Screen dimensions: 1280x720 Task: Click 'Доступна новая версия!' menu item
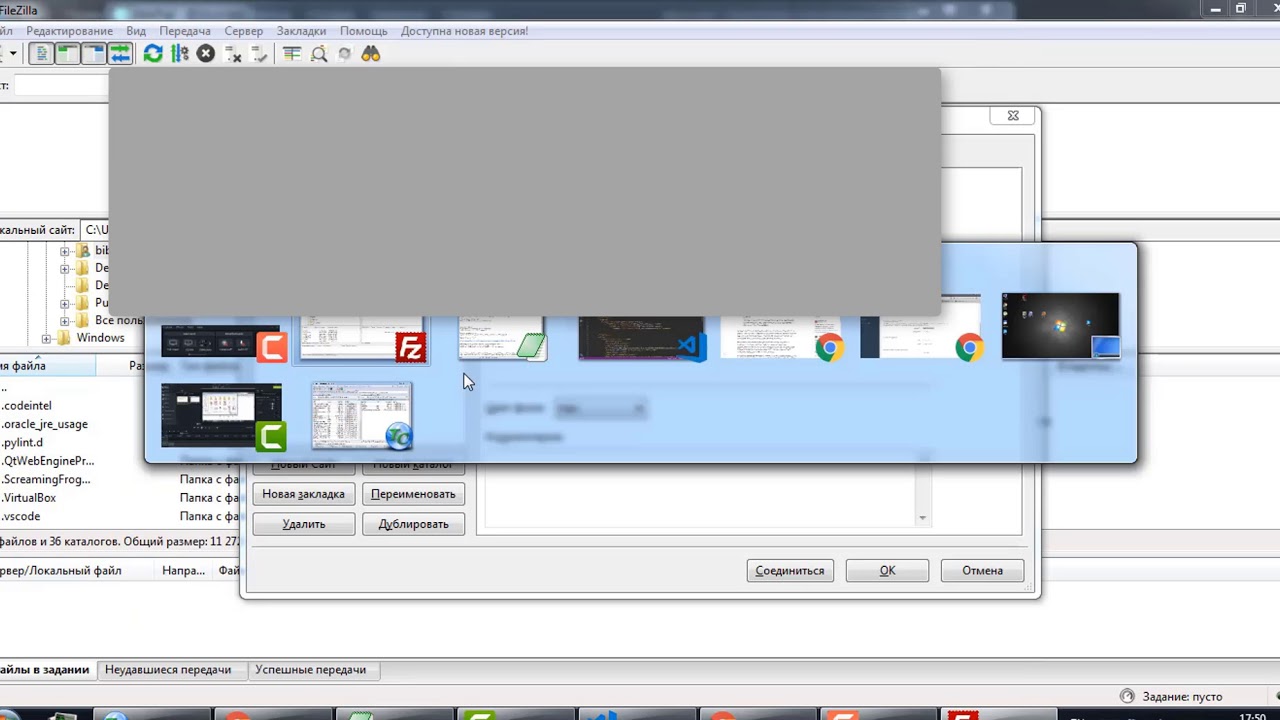465,31
